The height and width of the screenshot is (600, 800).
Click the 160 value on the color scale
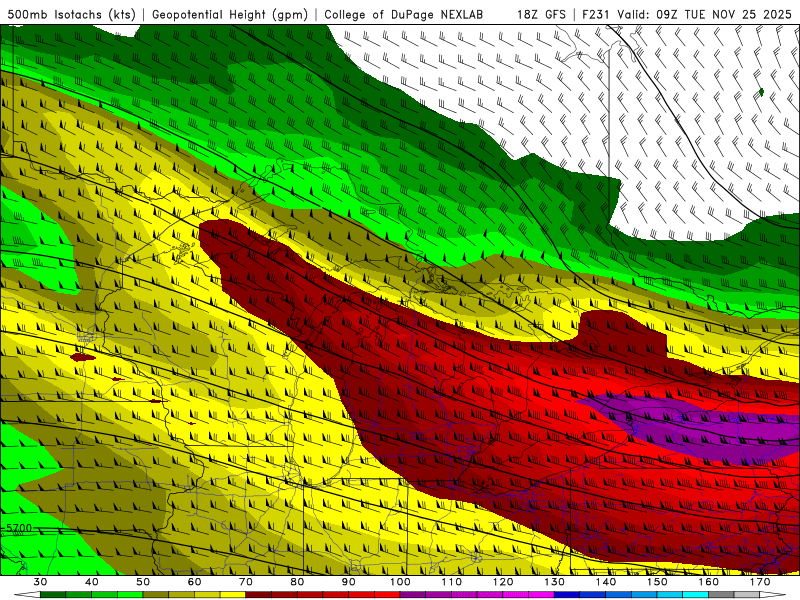coord(709,582)
